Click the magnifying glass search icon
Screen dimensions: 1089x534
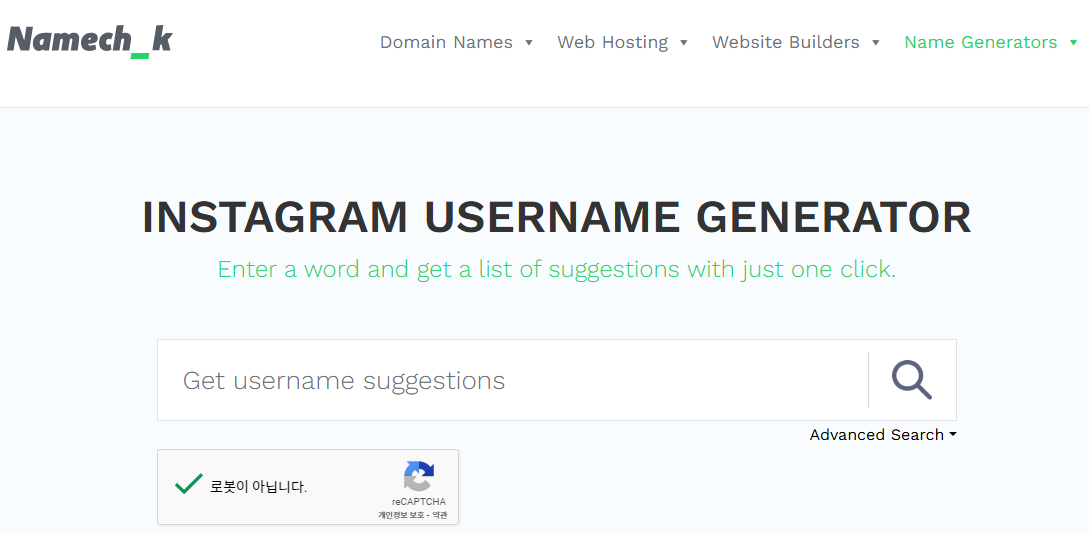(912, 380)
